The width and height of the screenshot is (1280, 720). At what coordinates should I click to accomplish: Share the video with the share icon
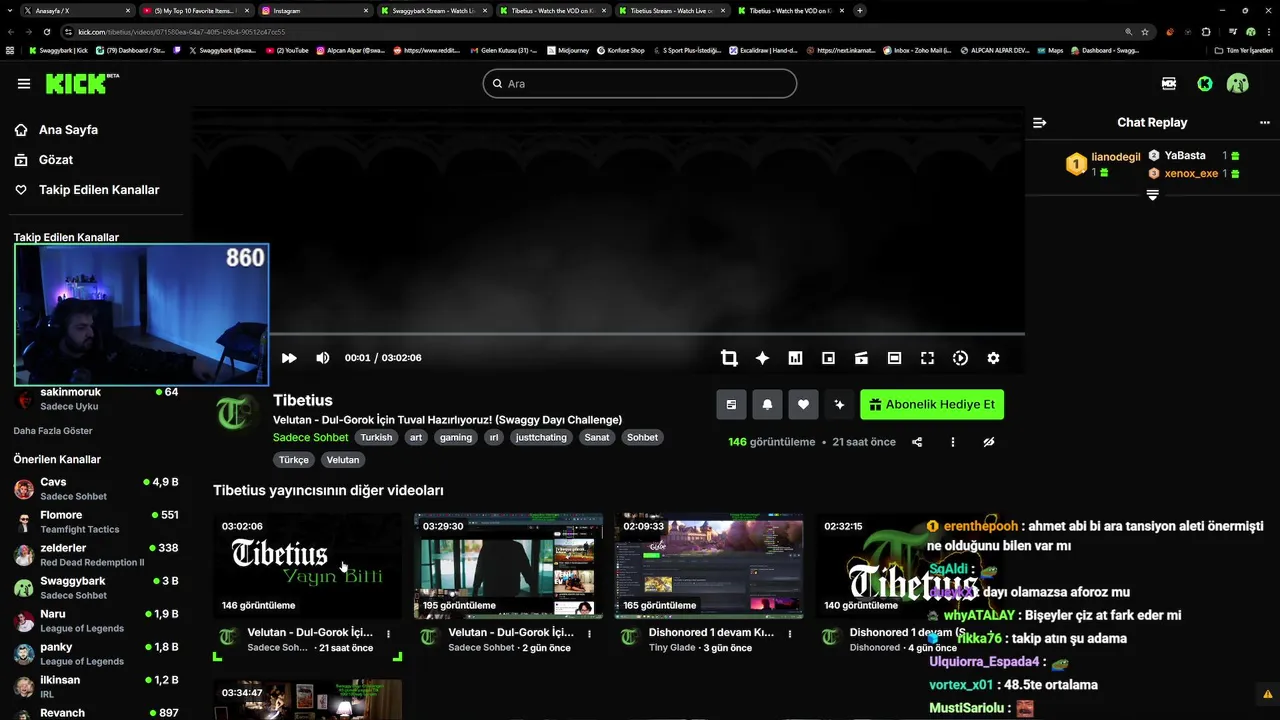coord(917,442)
